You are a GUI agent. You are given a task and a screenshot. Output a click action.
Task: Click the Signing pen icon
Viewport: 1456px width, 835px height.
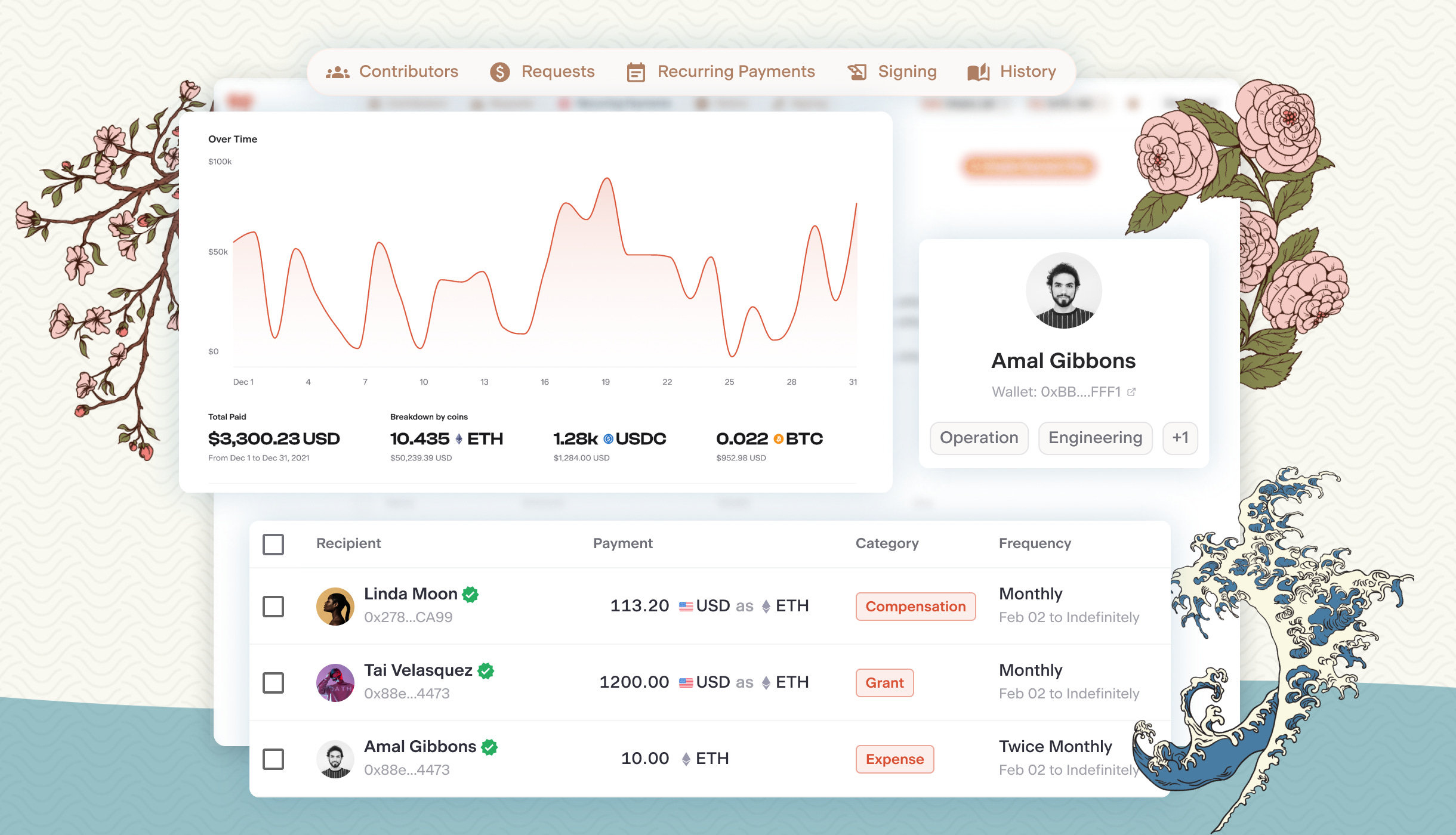857,72
